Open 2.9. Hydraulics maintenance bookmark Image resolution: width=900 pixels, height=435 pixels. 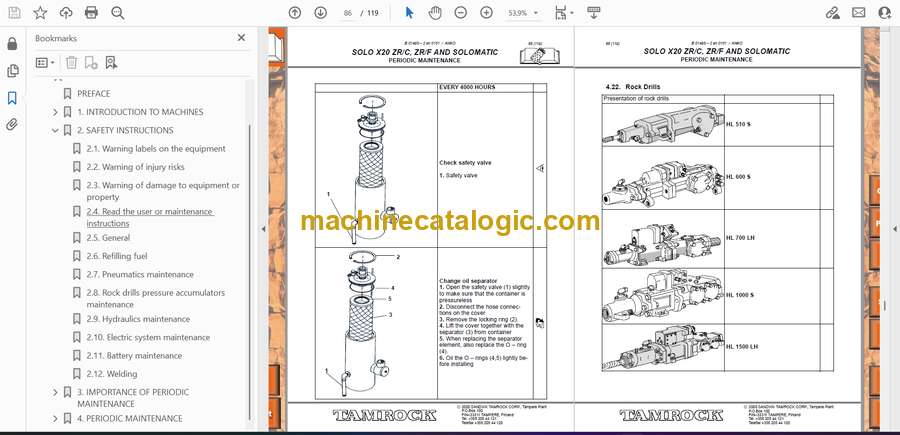click(138, 319)
